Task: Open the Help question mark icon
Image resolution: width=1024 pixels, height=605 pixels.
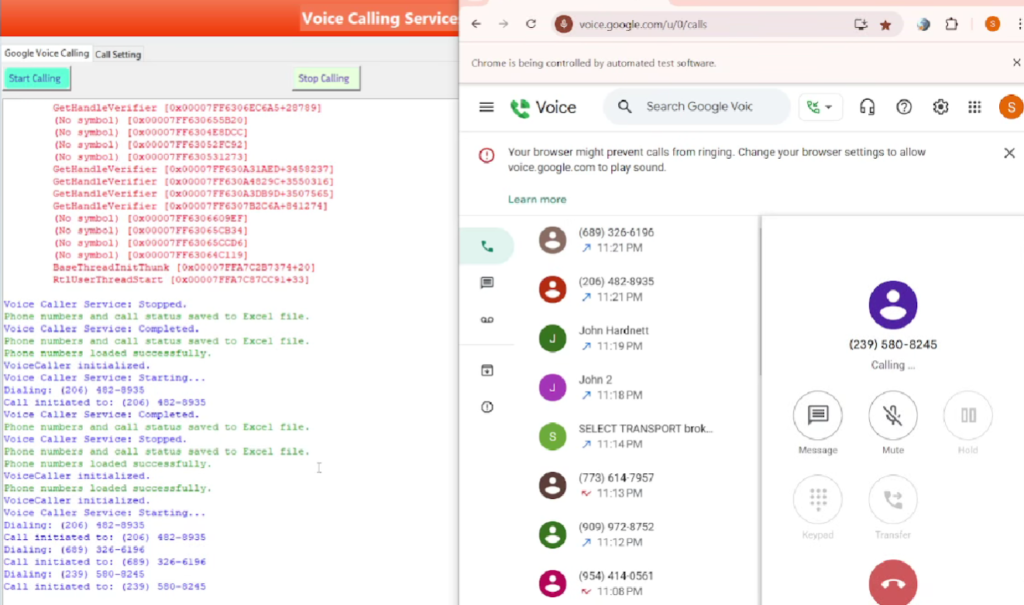Action: point(904,107)
